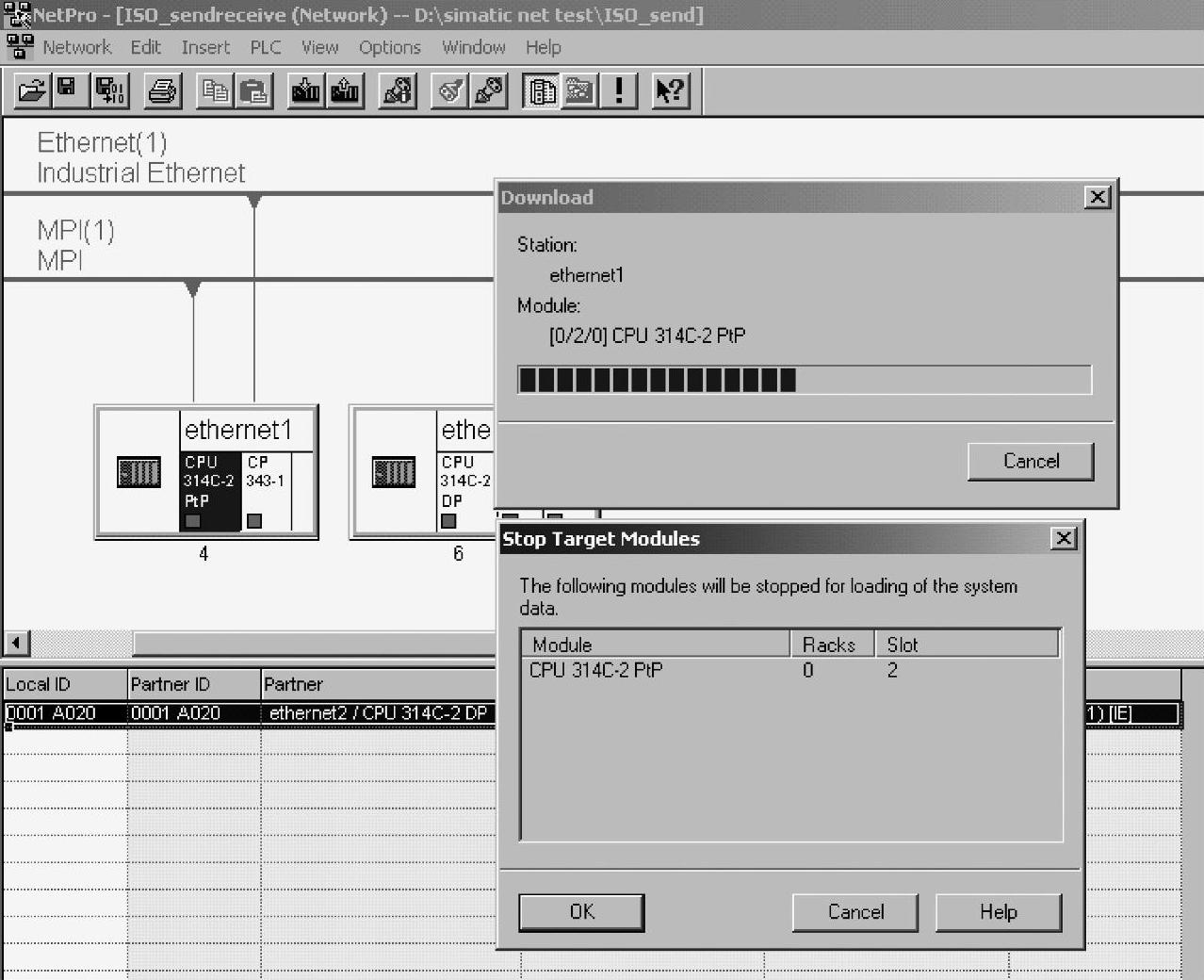The width and height of the screenshot is (1204, 980).
Task: Click rack value 0 in module list
Action: pos(808,671)
